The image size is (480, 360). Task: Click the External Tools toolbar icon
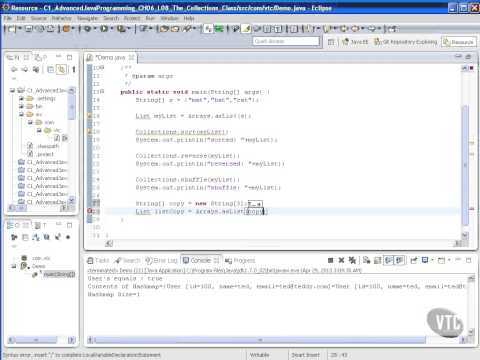click(x=121, y=29)
